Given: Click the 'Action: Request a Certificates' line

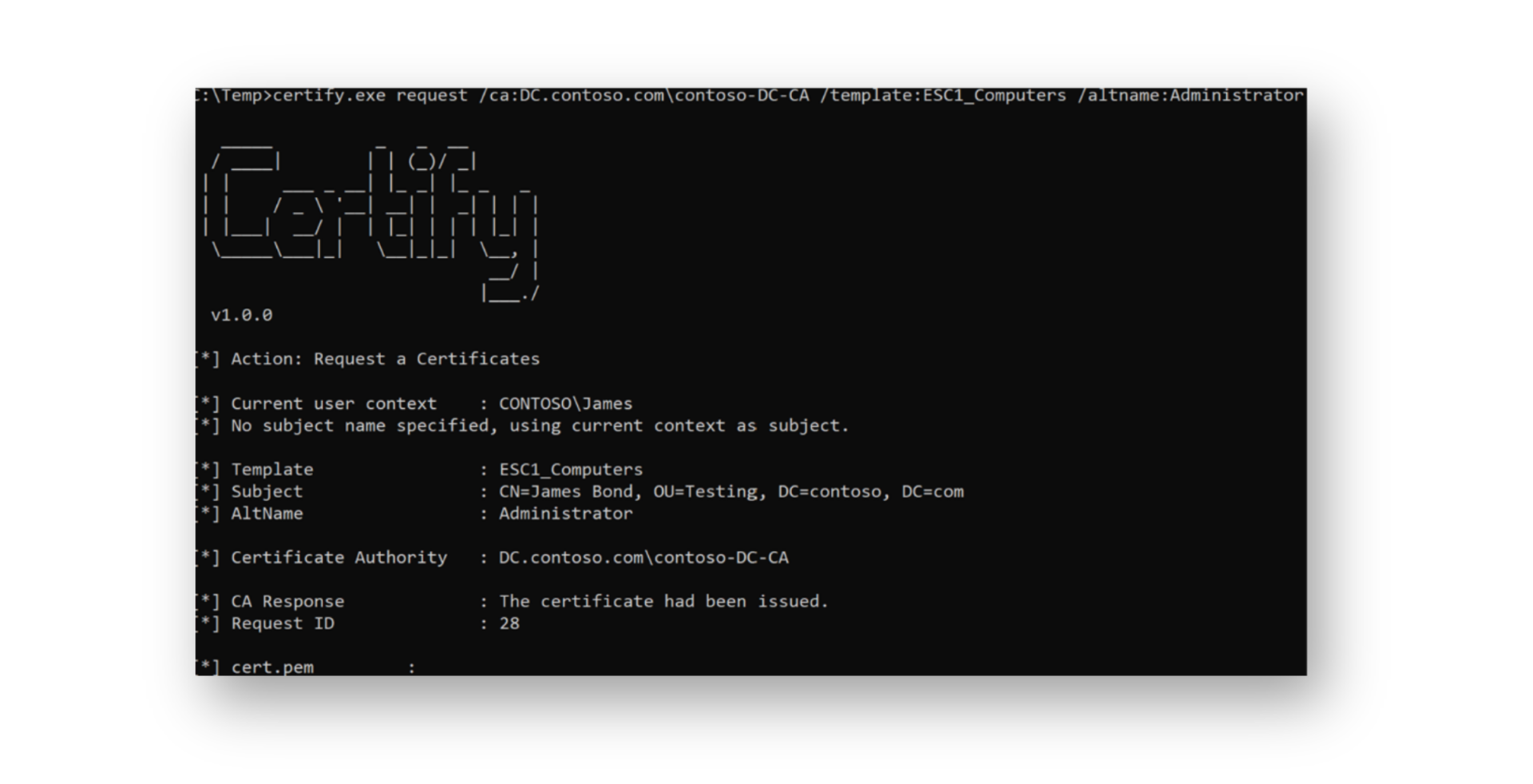Looking at the screenshot, I should click(385, 359).
